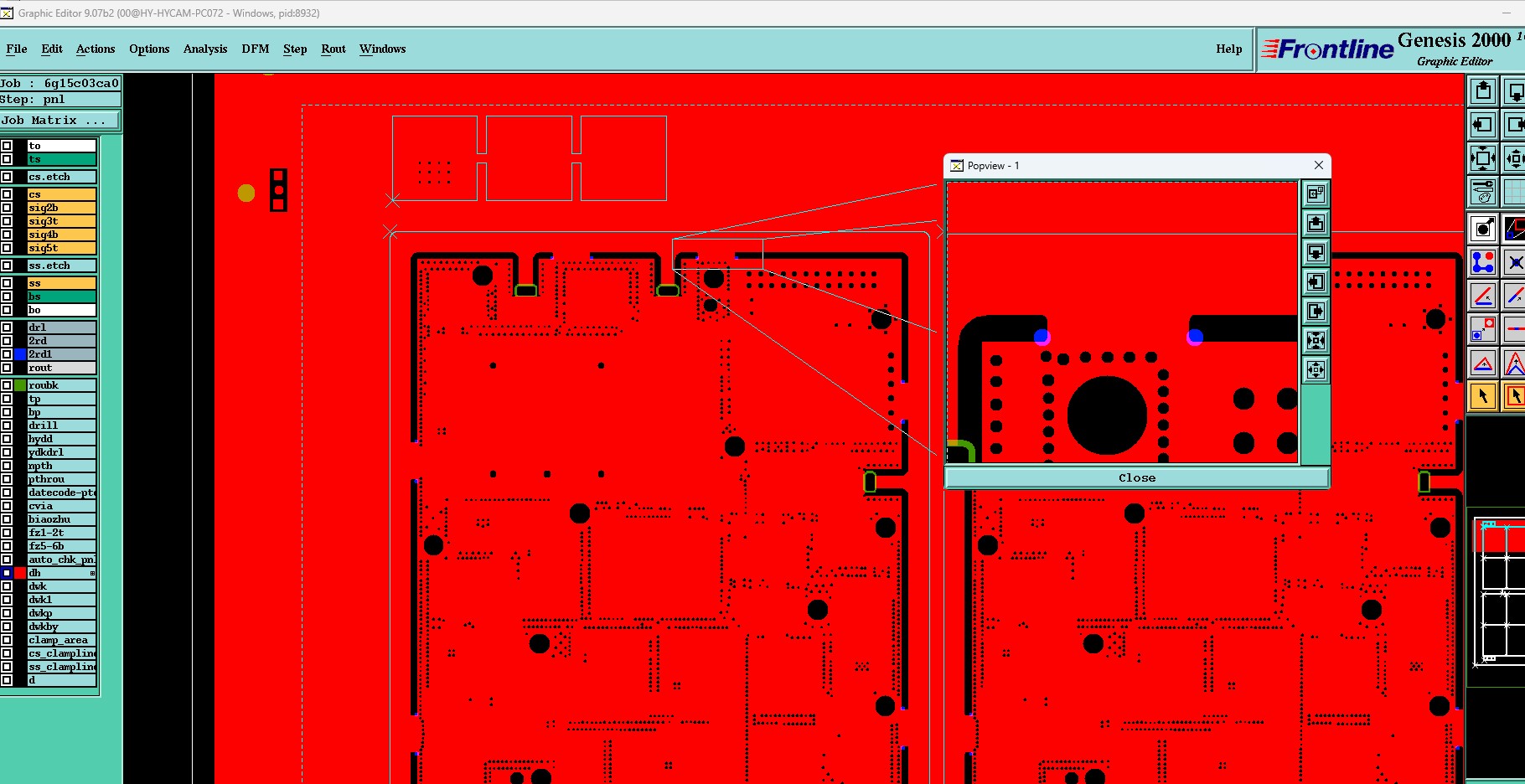Click zoom-in arrows icon in Popview window

1316,341
